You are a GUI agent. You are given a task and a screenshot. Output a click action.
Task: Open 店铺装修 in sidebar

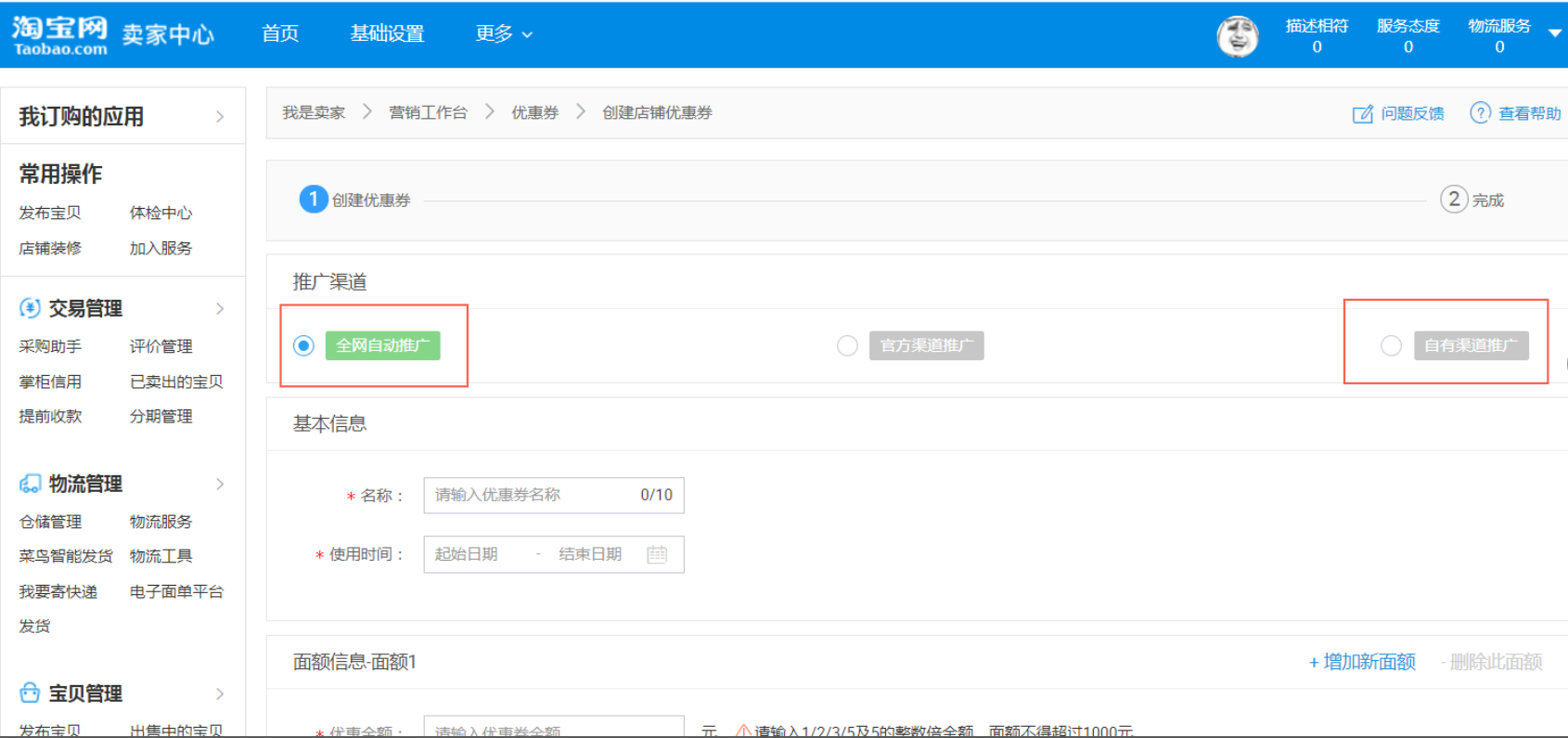point(50,248)
